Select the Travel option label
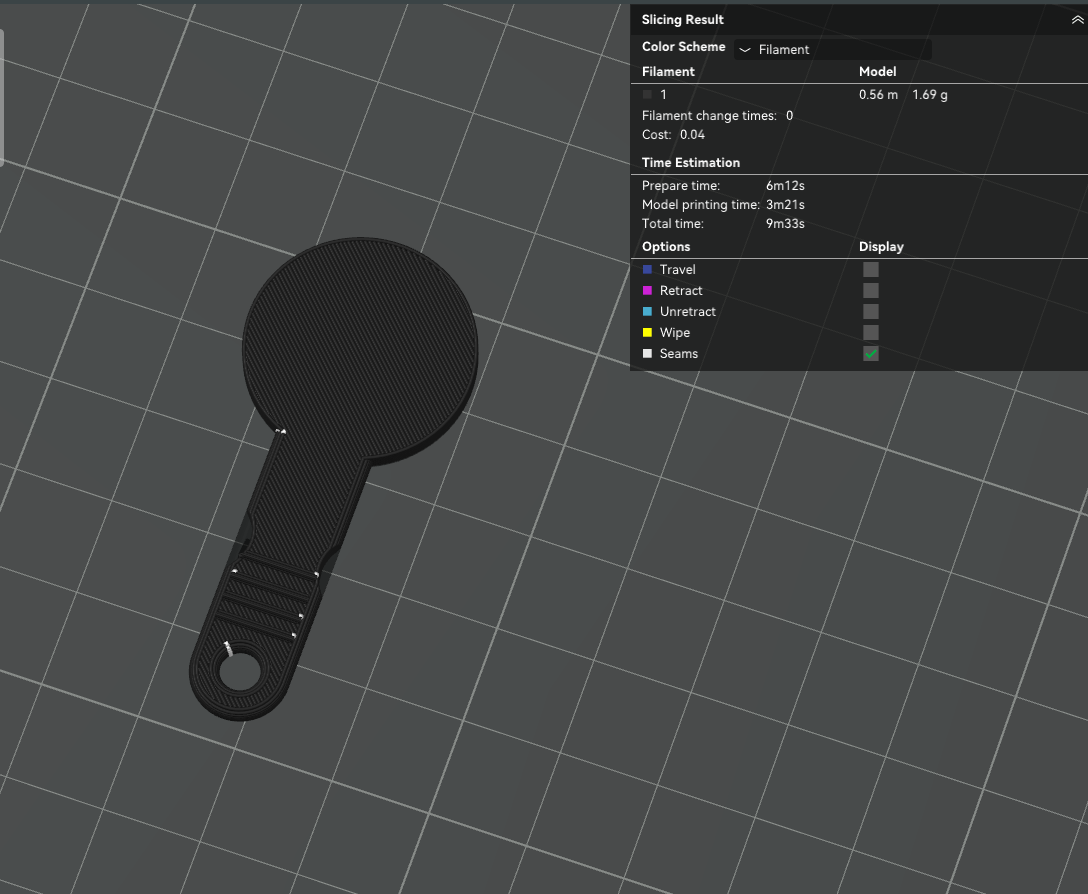The image size is (1088, 894). click(677, 269)
